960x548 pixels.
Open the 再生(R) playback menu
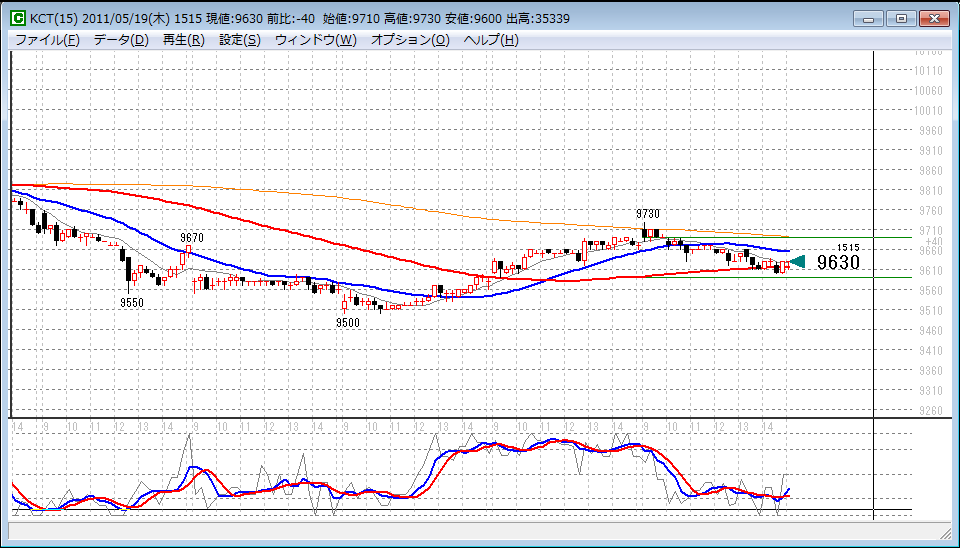183,40
